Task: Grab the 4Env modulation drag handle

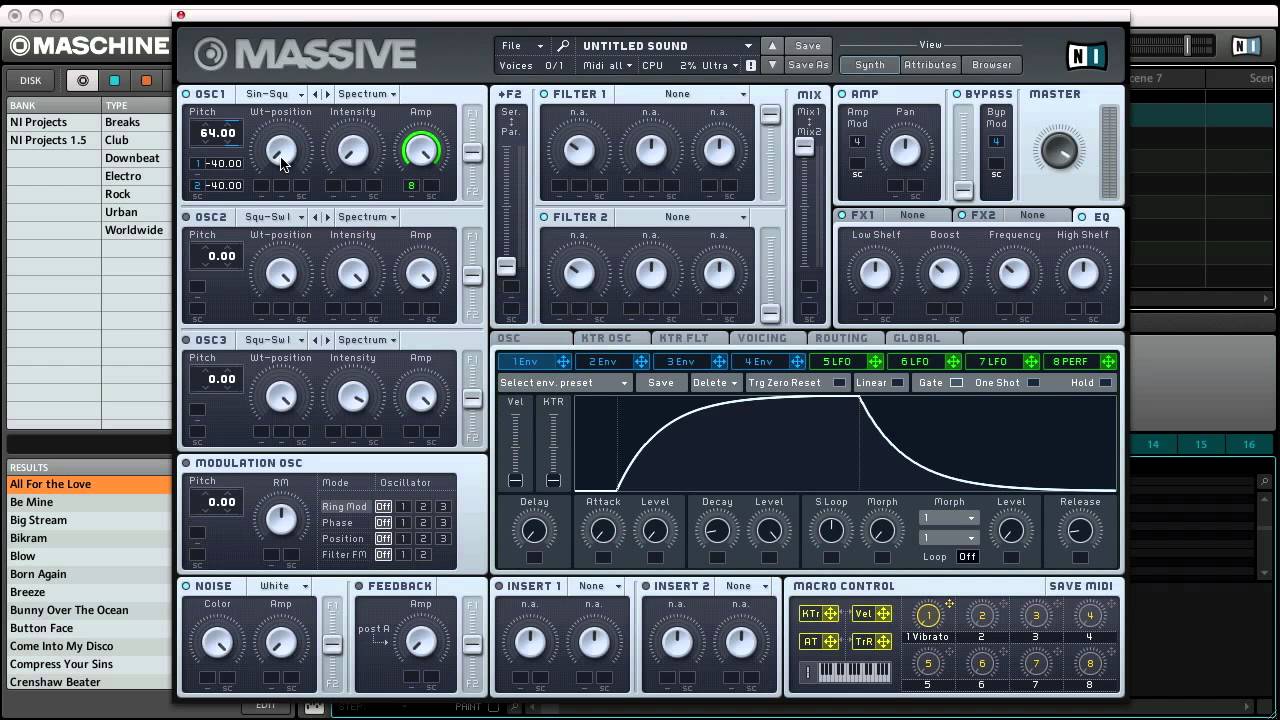Action: pos(797,362)
